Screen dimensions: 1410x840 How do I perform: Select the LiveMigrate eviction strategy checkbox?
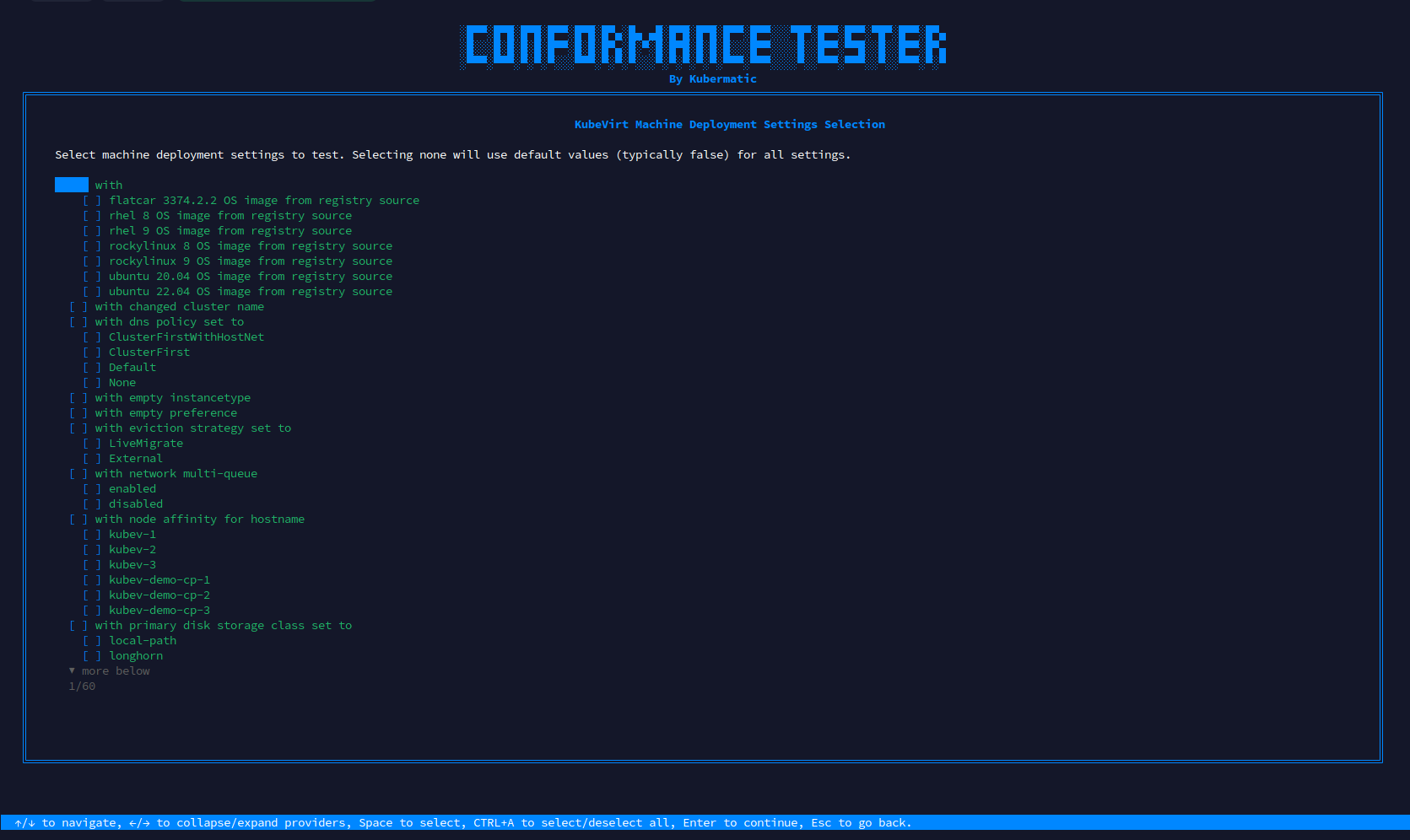tap(91, 444)
